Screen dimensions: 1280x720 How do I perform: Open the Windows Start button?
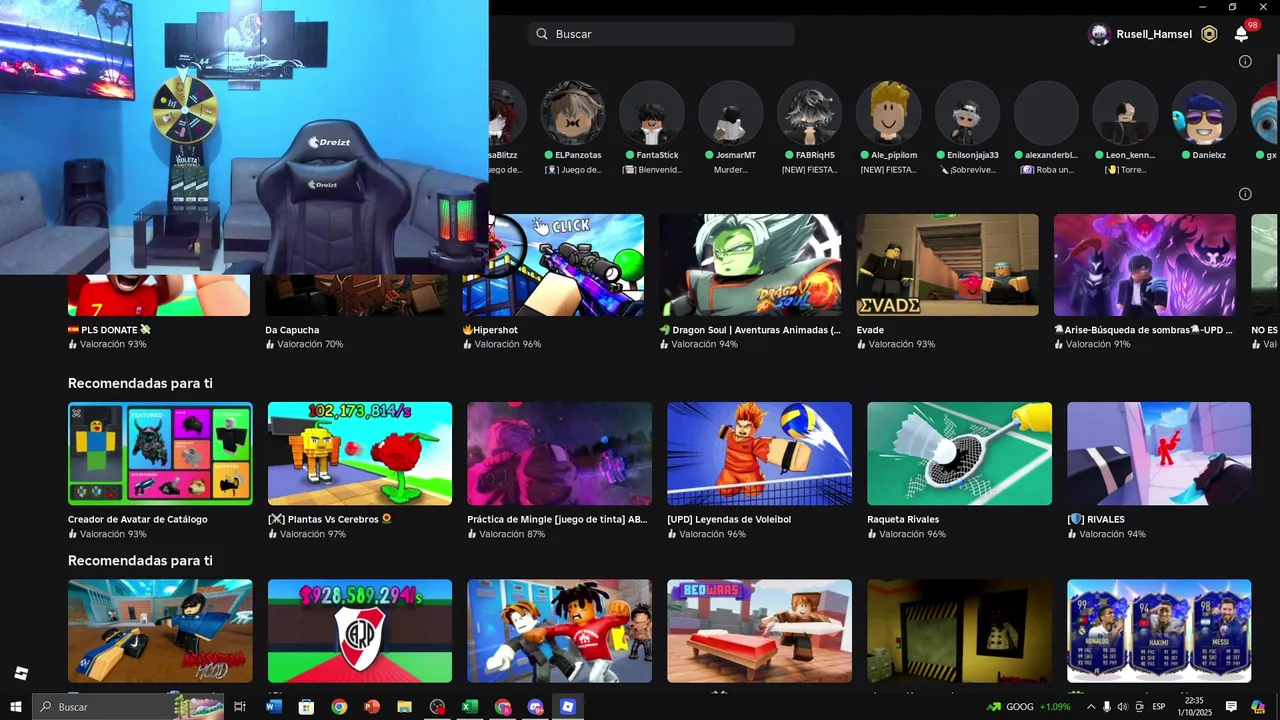(x=16, y=707)
